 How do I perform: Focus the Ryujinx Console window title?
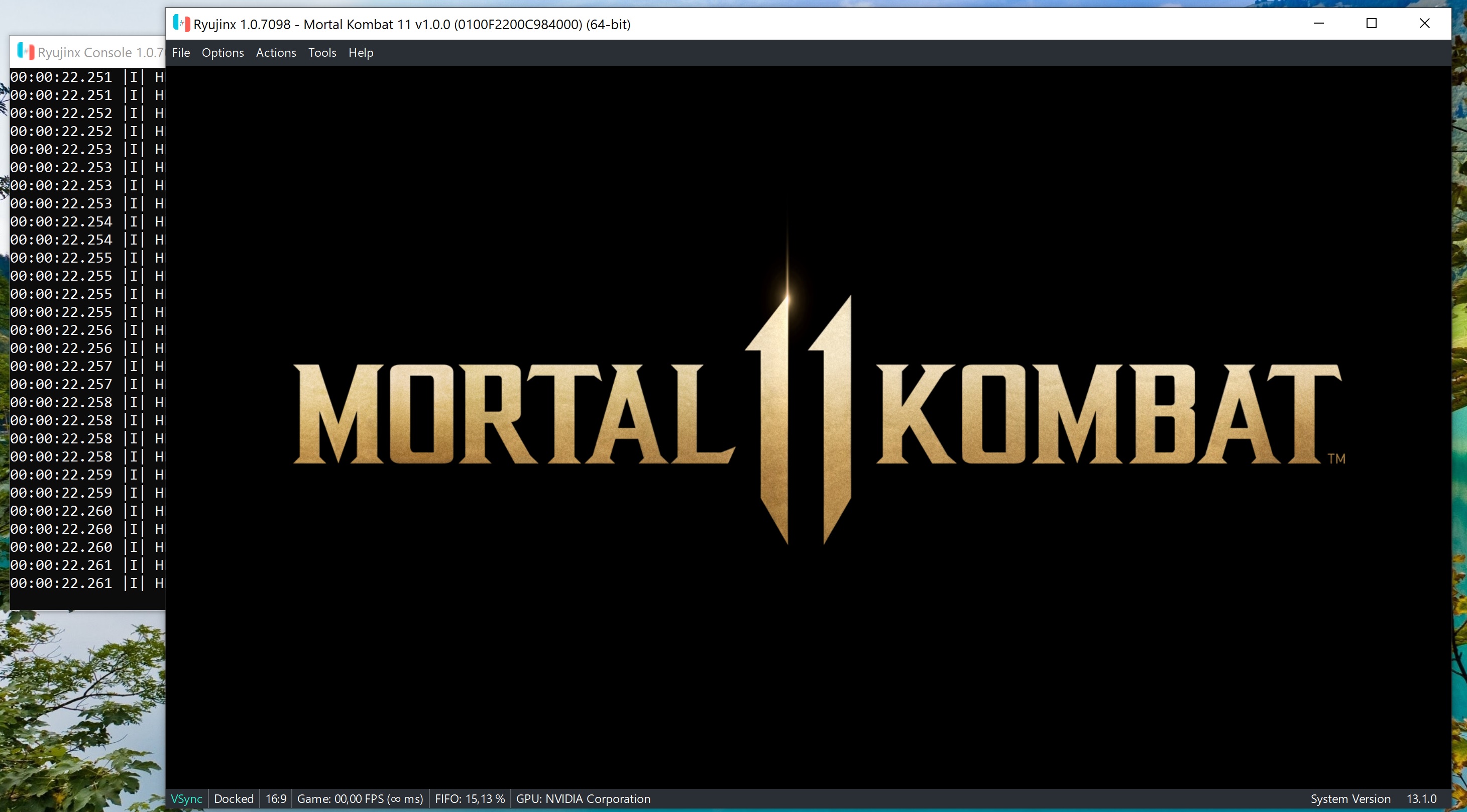pos(100,52)
